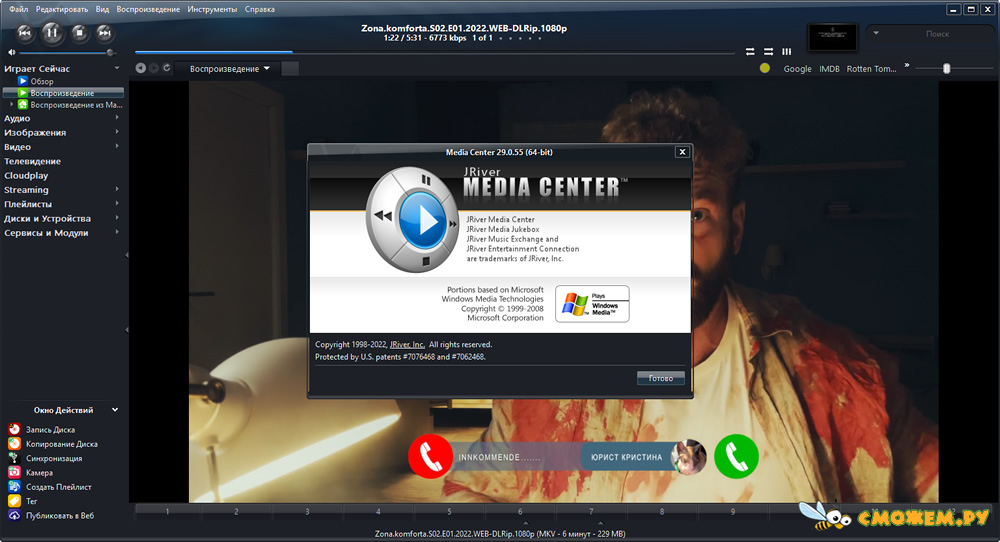Refresh the view with the reload icon

tap(166, 68)
